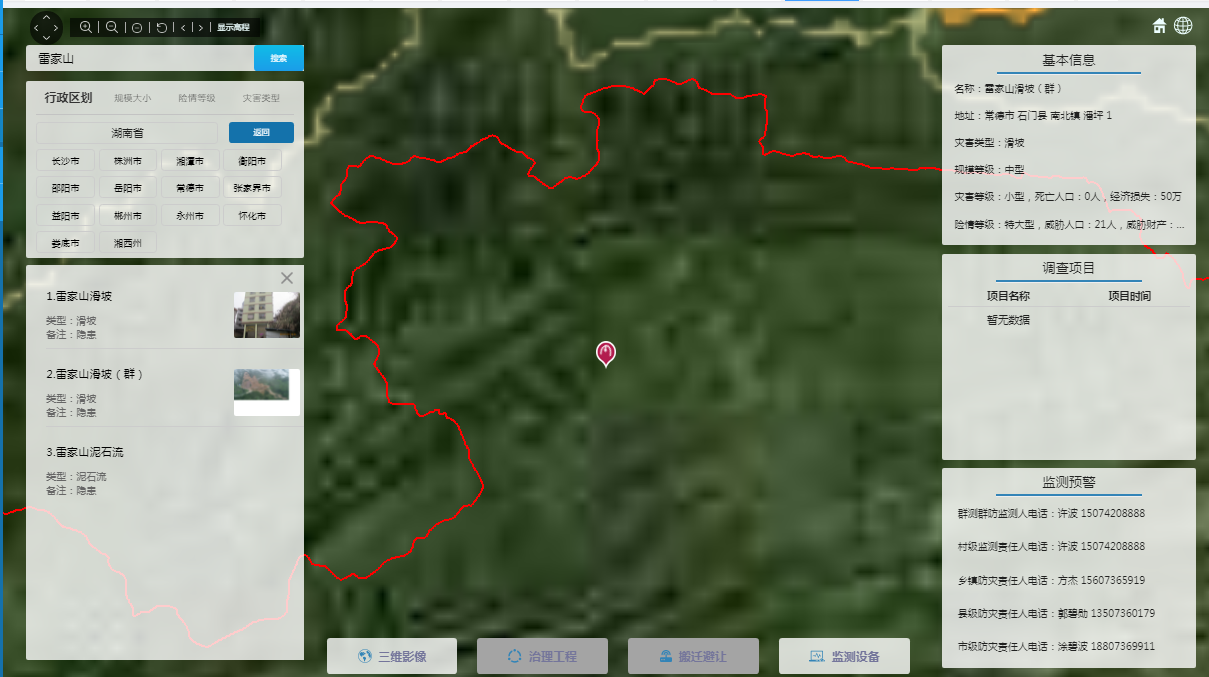
Task: Click the zoom out magnifier icon
Action: 112,28
